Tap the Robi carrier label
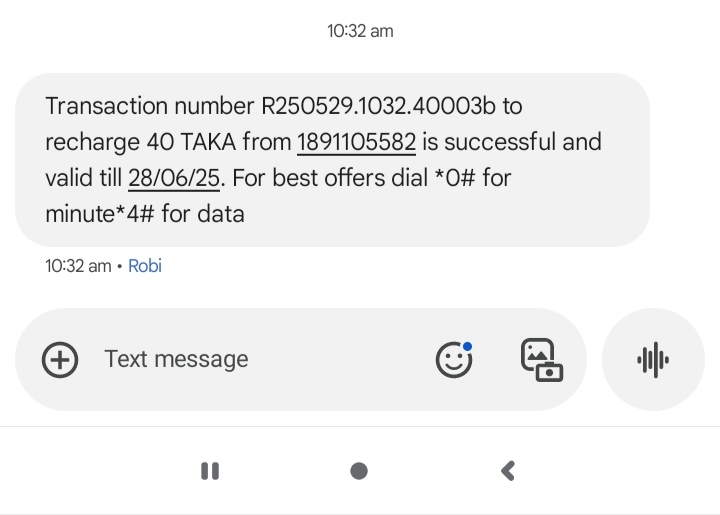The width and height of the screenshot is (720, 515). click(145, 266)
